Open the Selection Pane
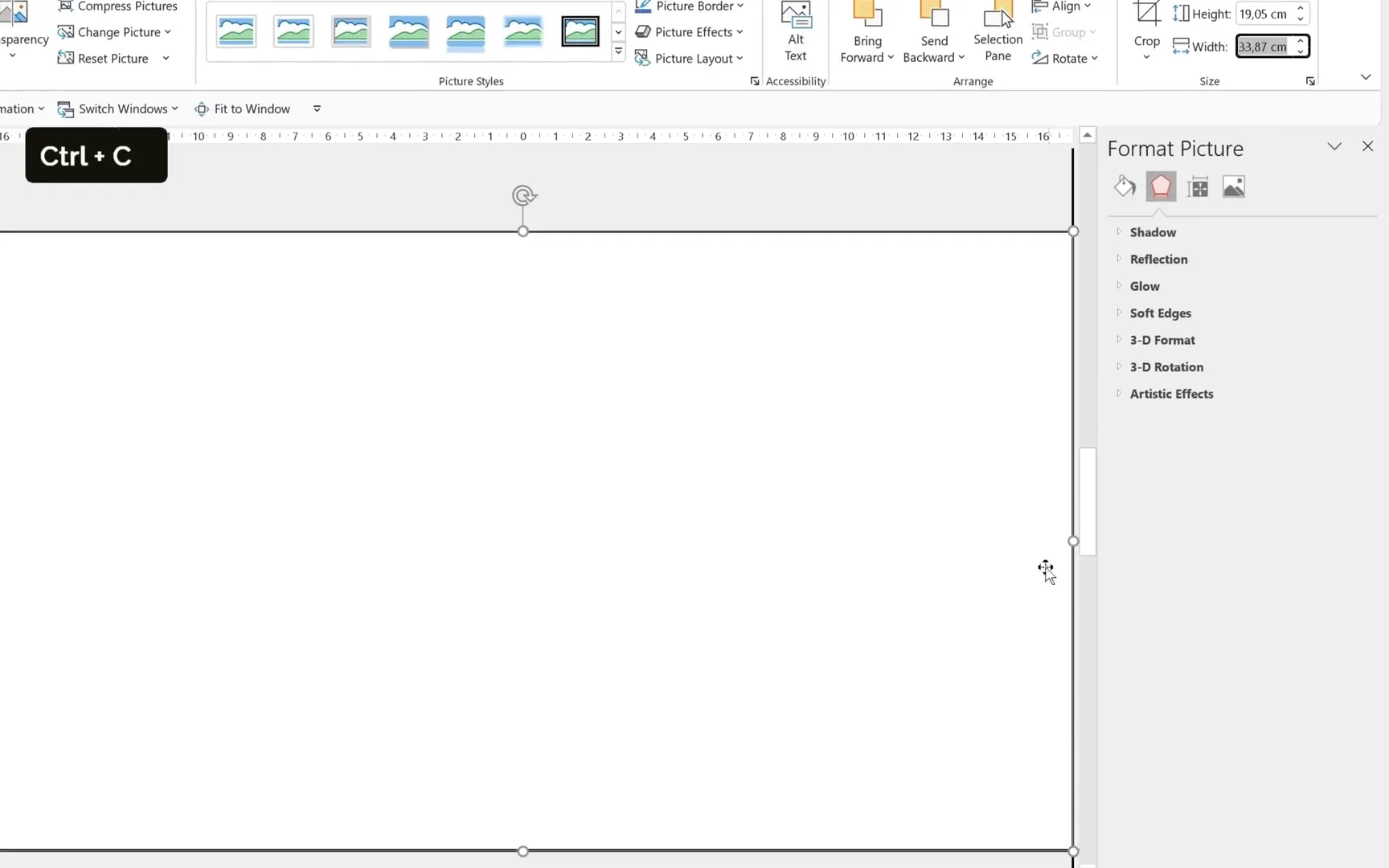 (998, 32)
